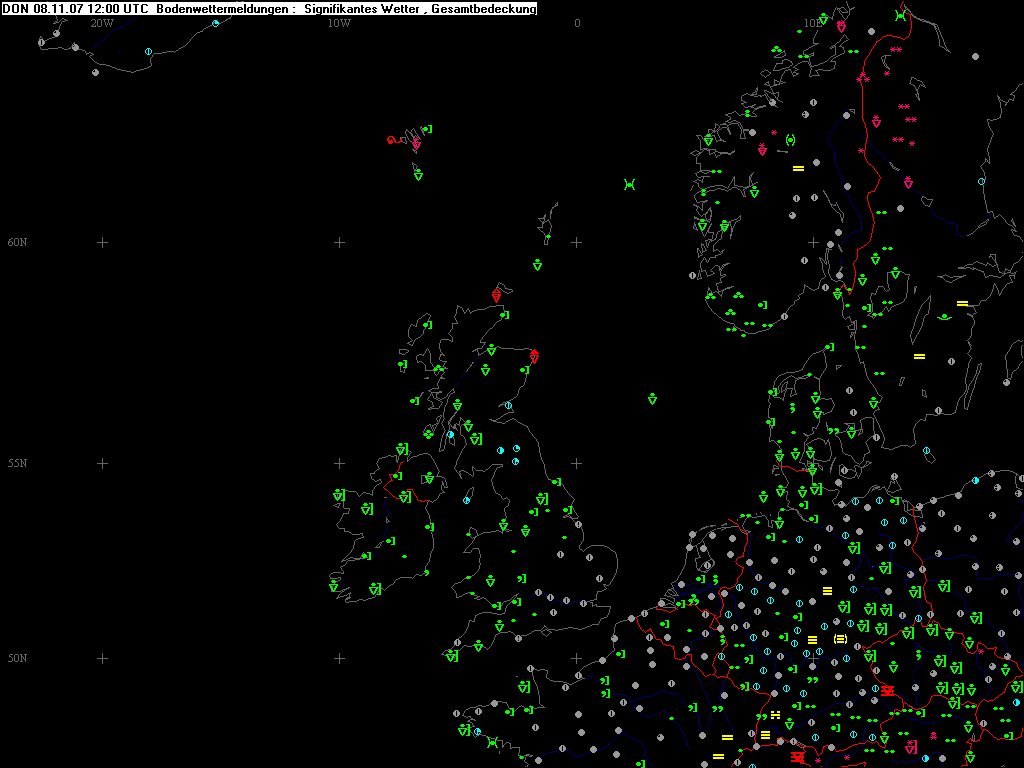Select the 55N latitude label
The image size is (1024, 768).
(x=17, y=463)
